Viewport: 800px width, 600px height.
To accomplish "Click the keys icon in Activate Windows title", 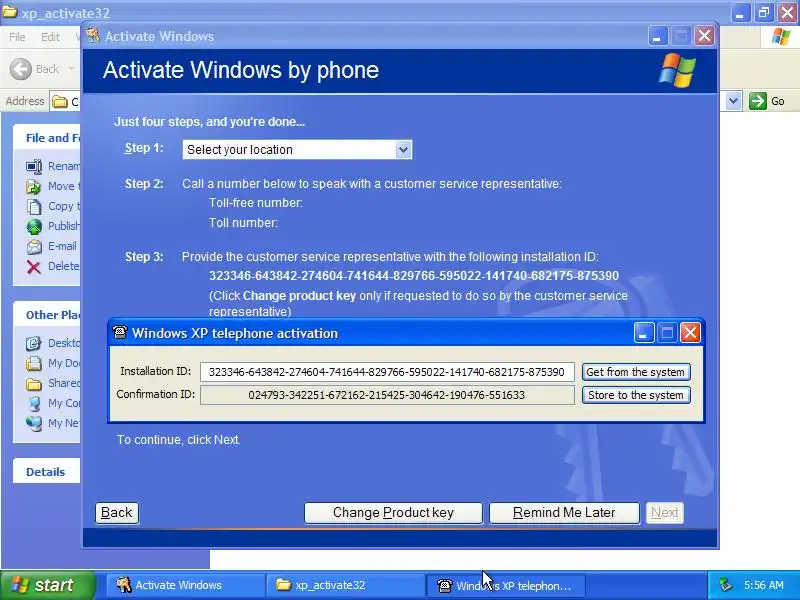I will (93, 36).
